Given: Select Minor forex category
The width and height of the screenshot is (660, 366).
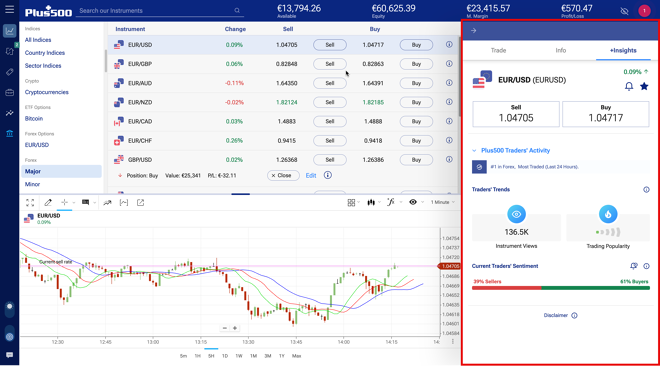Looking at the screenshot, I should [32, 184].
